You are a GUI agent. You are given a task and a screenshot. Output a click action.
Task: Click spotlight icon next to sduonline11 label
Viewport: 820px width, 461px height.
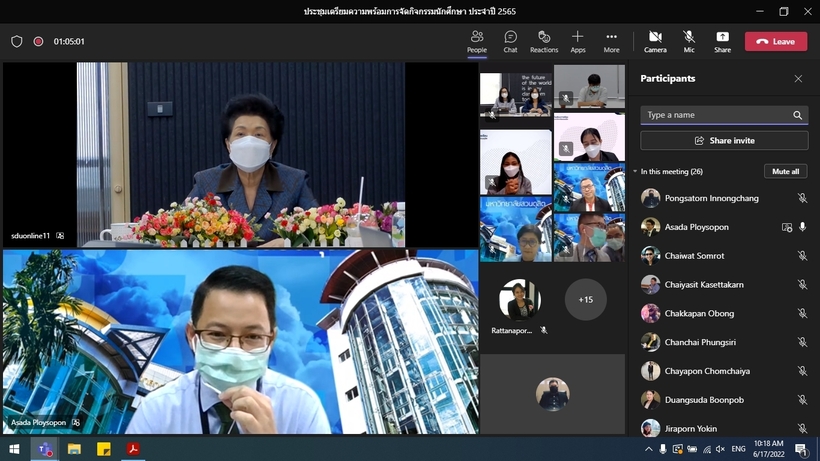pos(60,236)
